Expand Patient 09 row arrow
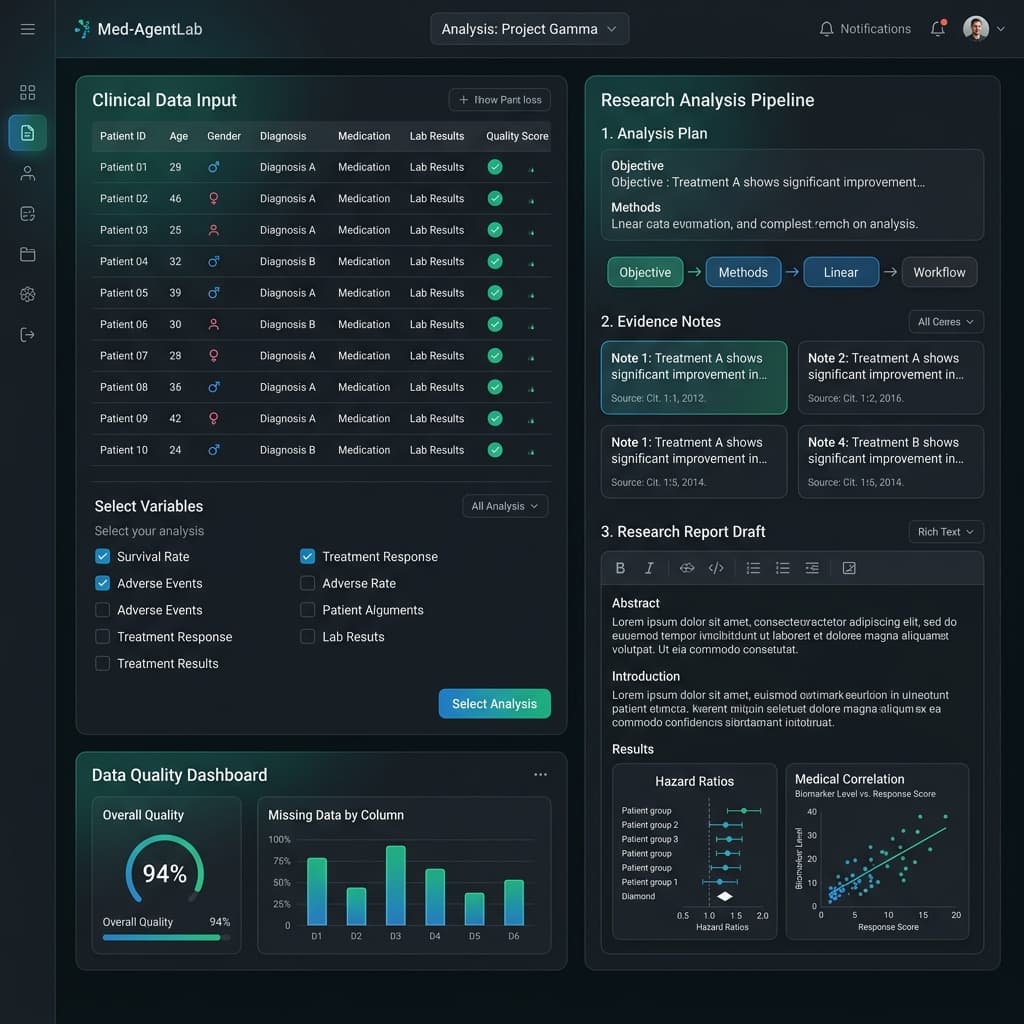1024x1024 pixels. [532, 421]
